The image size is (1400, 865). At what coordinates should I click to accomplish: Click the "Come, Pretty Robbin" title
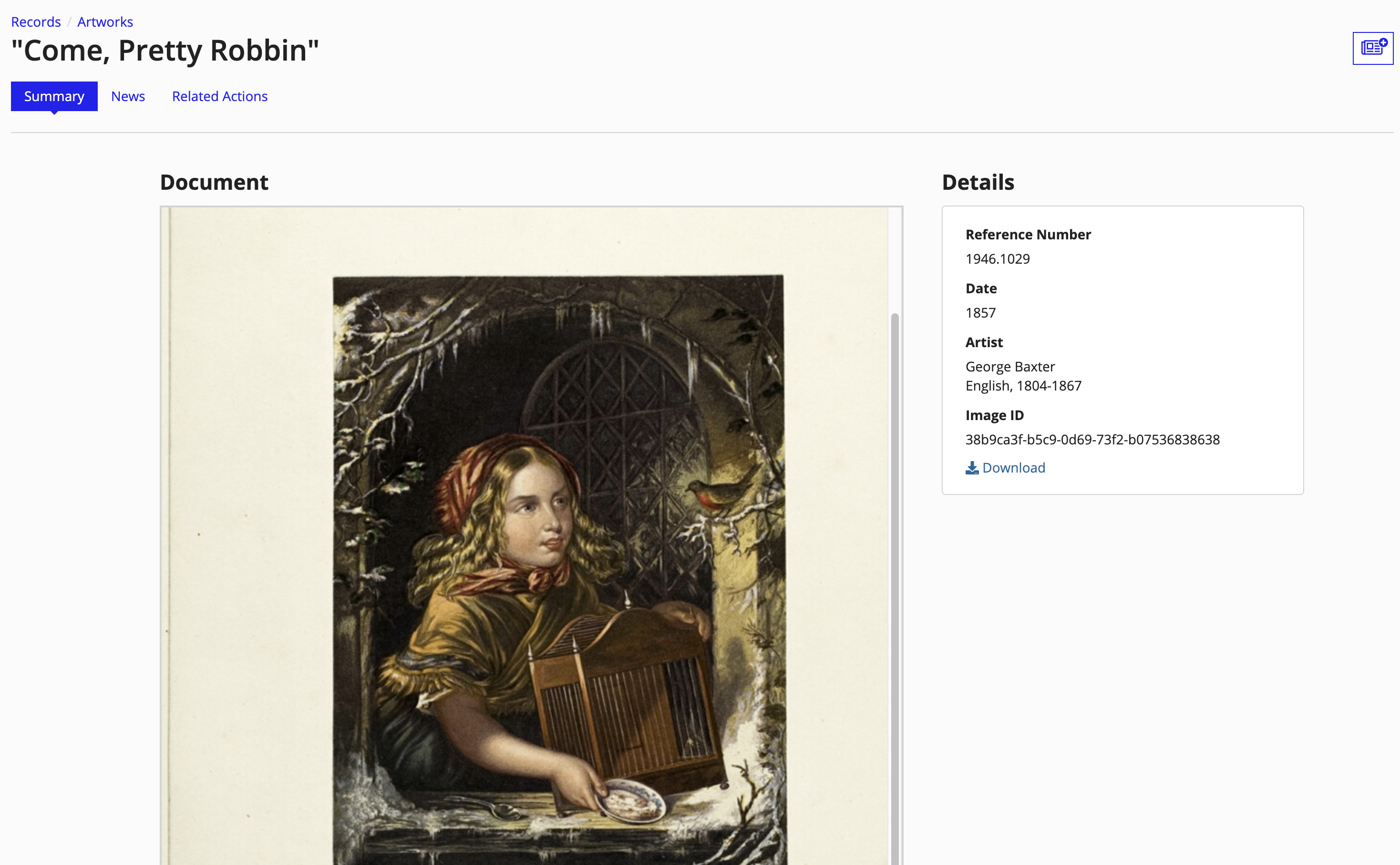pos(165,51)
